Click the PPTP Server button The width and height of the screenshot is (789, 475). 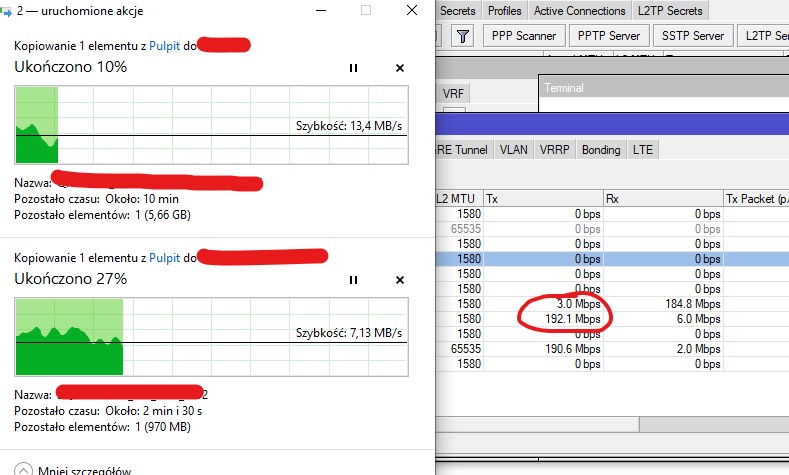click(x=609, y=36)
